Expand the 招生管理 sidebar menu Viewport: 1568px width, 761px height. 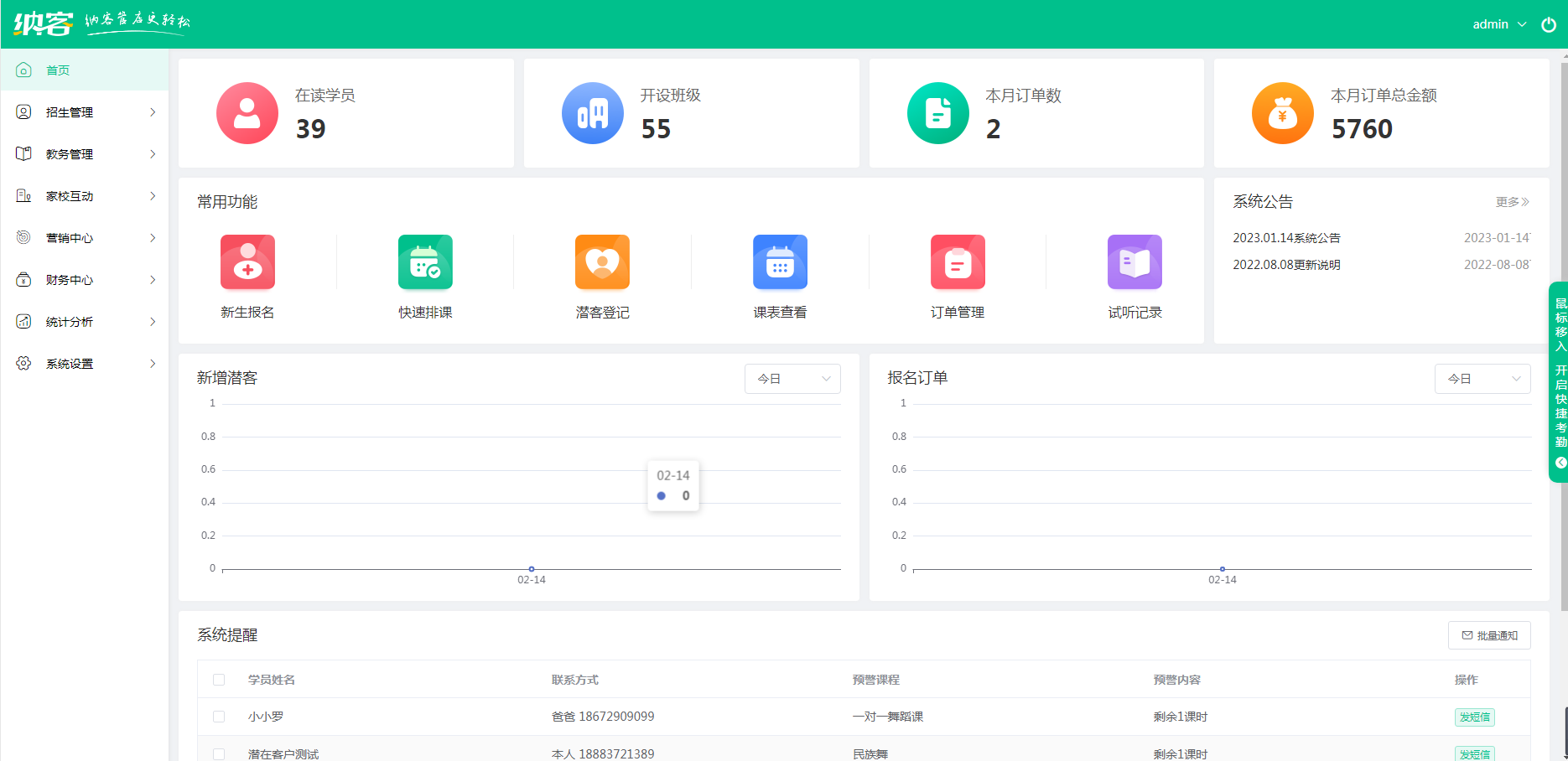click(84, 111)
